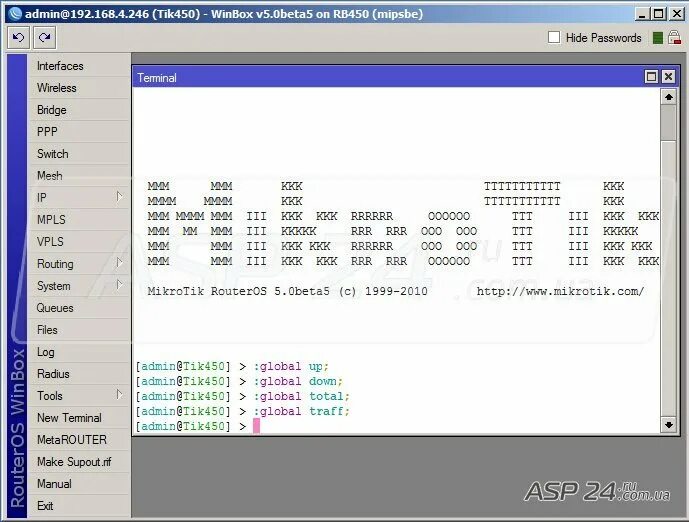Open the Interfaces menu item

pyautogui.click(x=79, y=66)
